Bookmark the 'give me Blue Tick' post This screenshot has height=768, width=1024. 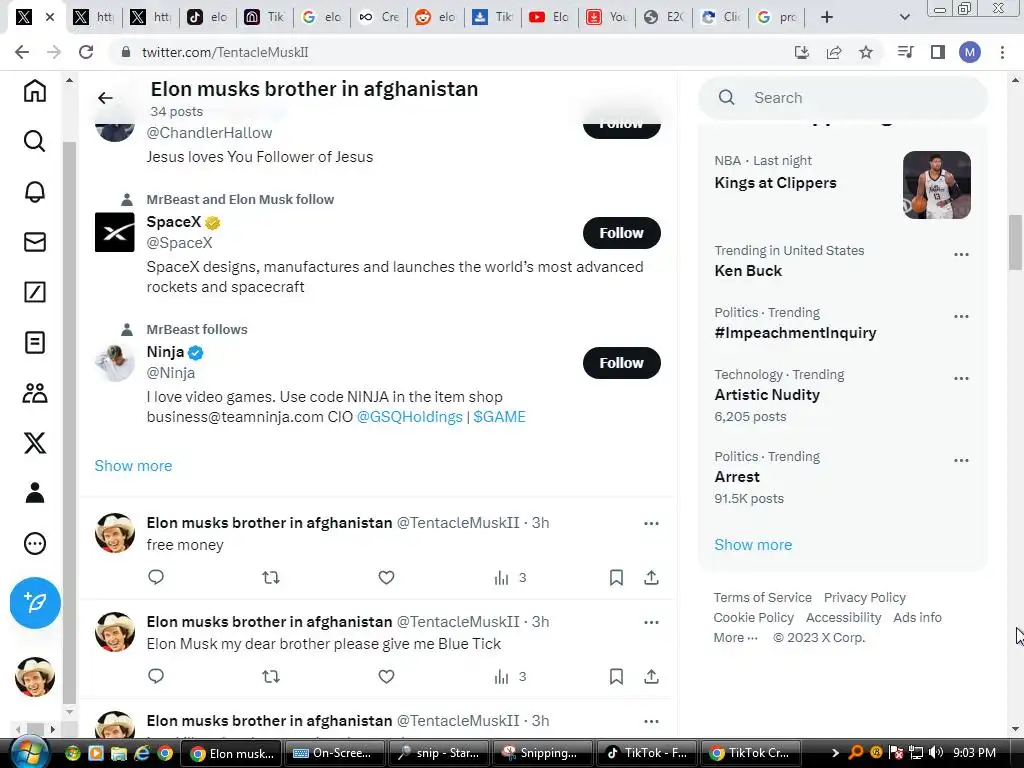[x=616, y=677]
